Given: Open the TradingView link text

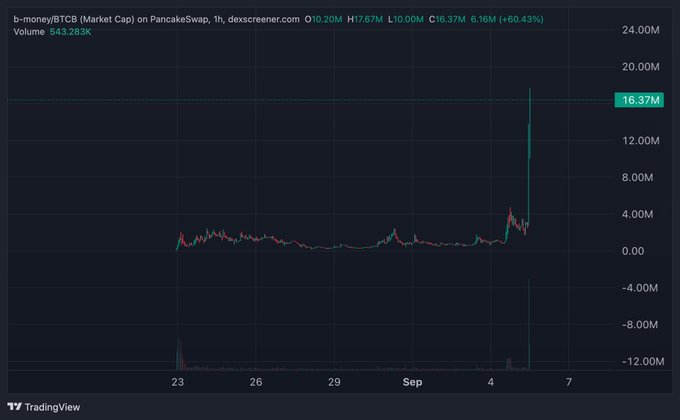Looking at the screenshot, I should pos(52,407).
